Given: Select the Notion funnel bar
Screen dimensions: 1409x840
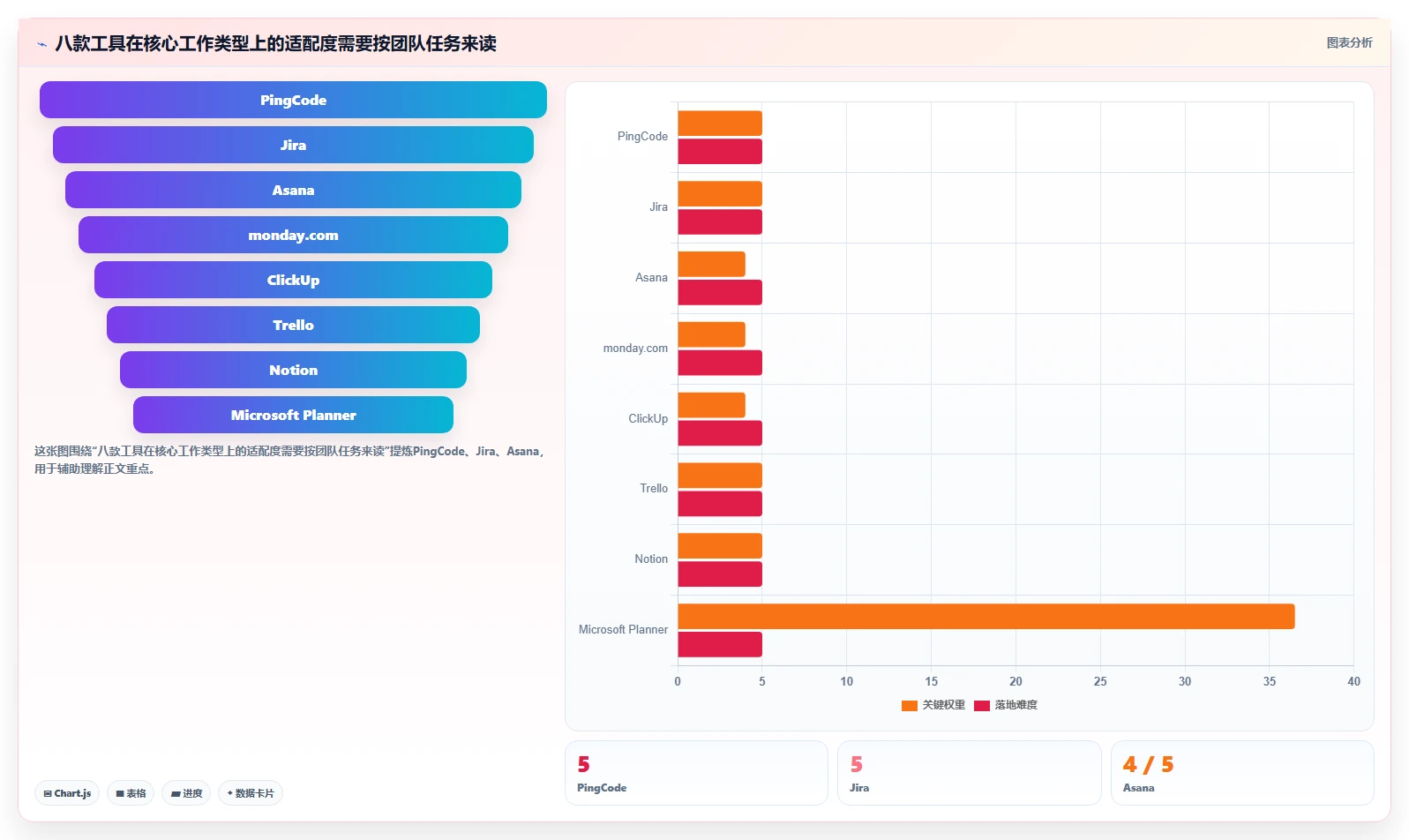Looking at the screenshot, I should click(293, 370).
